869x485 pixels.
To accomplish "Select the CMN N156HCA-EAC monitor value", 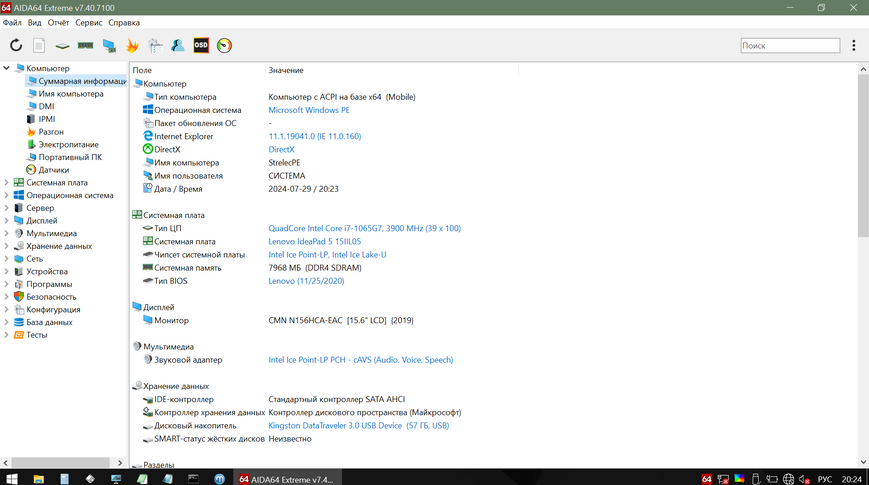I will 341,320.
